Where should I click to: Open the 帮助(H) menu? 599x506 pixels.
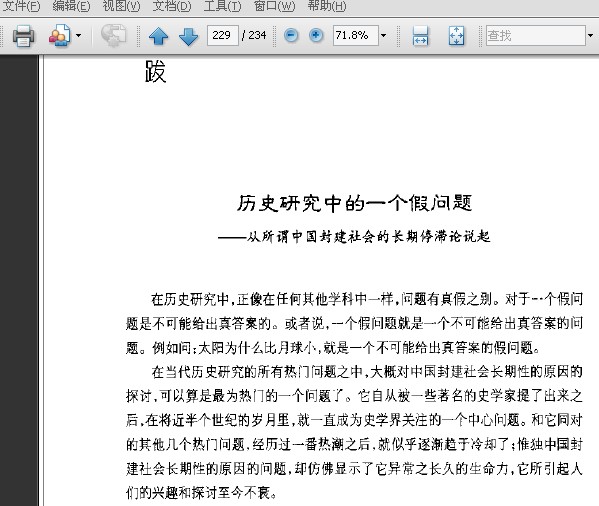(x=327, y=6)
